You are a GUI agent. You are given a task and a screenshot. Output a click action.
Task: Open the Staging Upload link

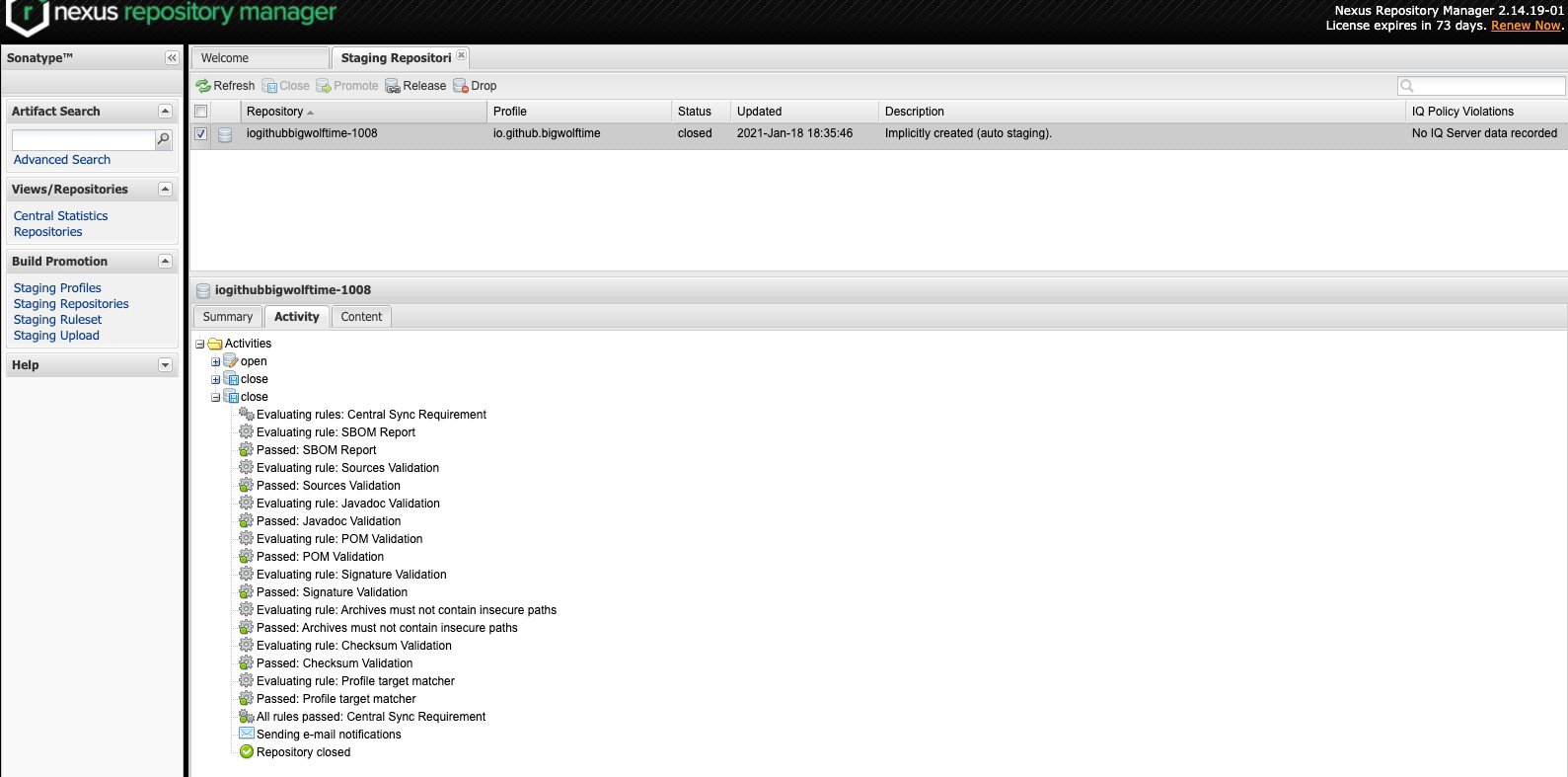(x=56, y=336)
